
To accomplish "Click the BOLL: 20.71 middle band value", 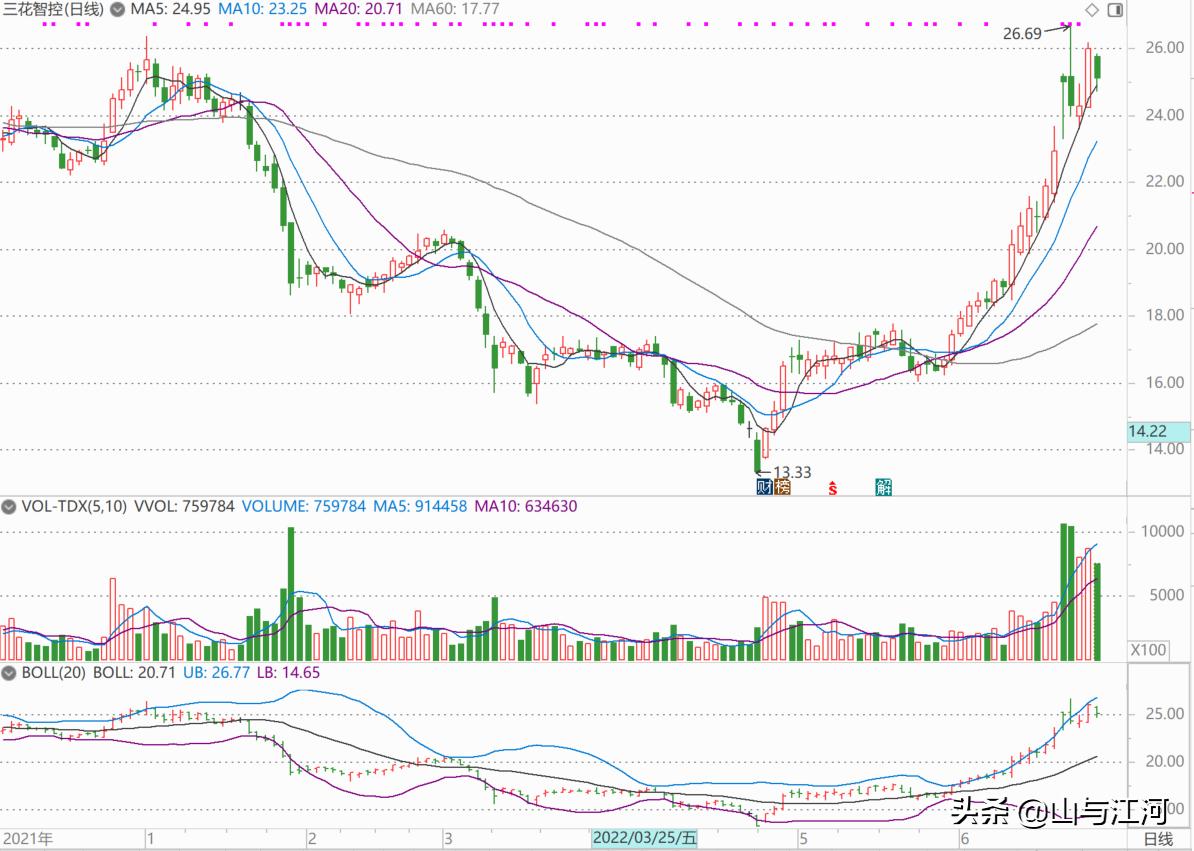I will [x=136, y=673].
